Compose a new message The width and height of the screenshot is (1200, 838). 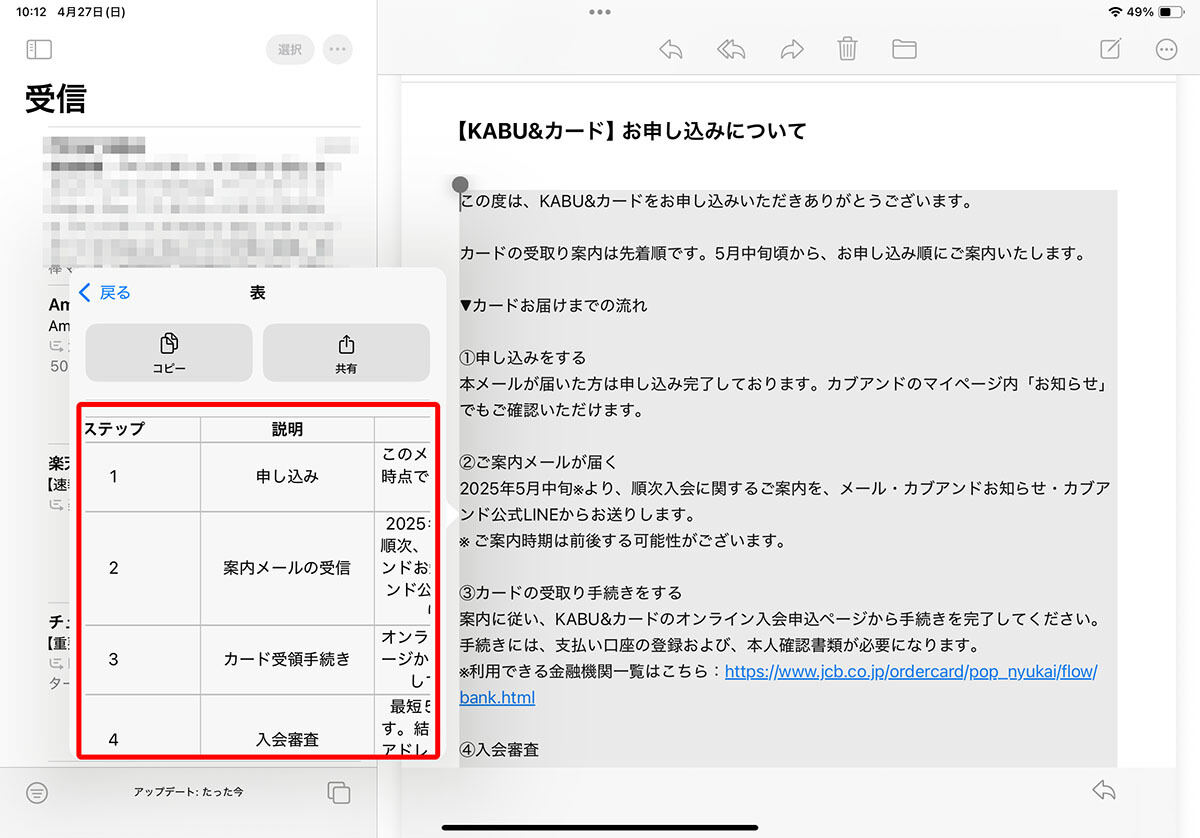pyautogui.click(x=1110, y=49)
